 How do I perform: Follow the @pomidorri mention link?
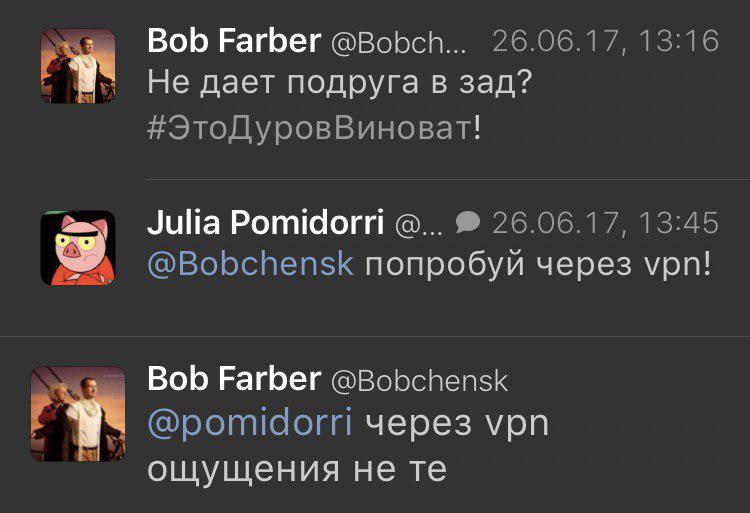pos(250,423)
